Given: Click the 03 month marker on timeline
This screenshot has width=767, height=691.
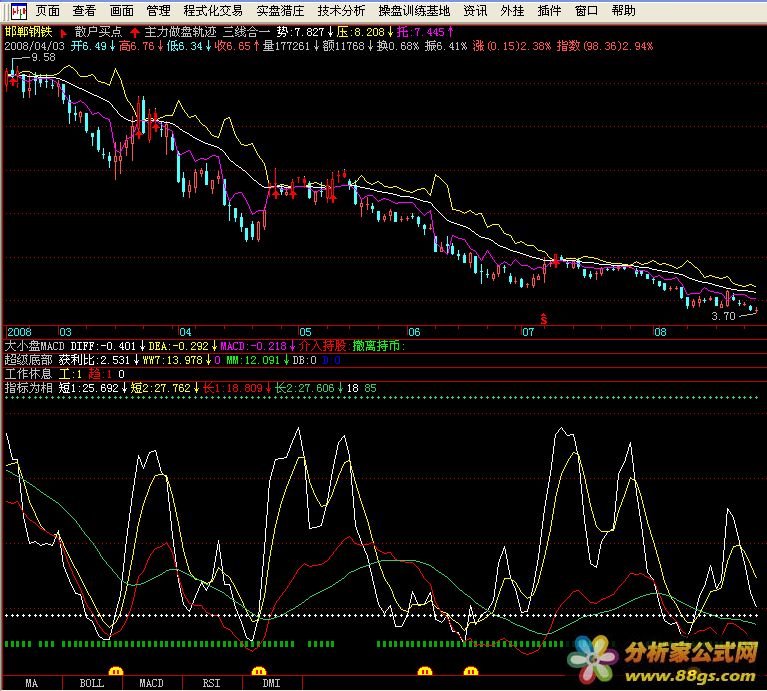Looking at the screenshot, I should 65,332.
